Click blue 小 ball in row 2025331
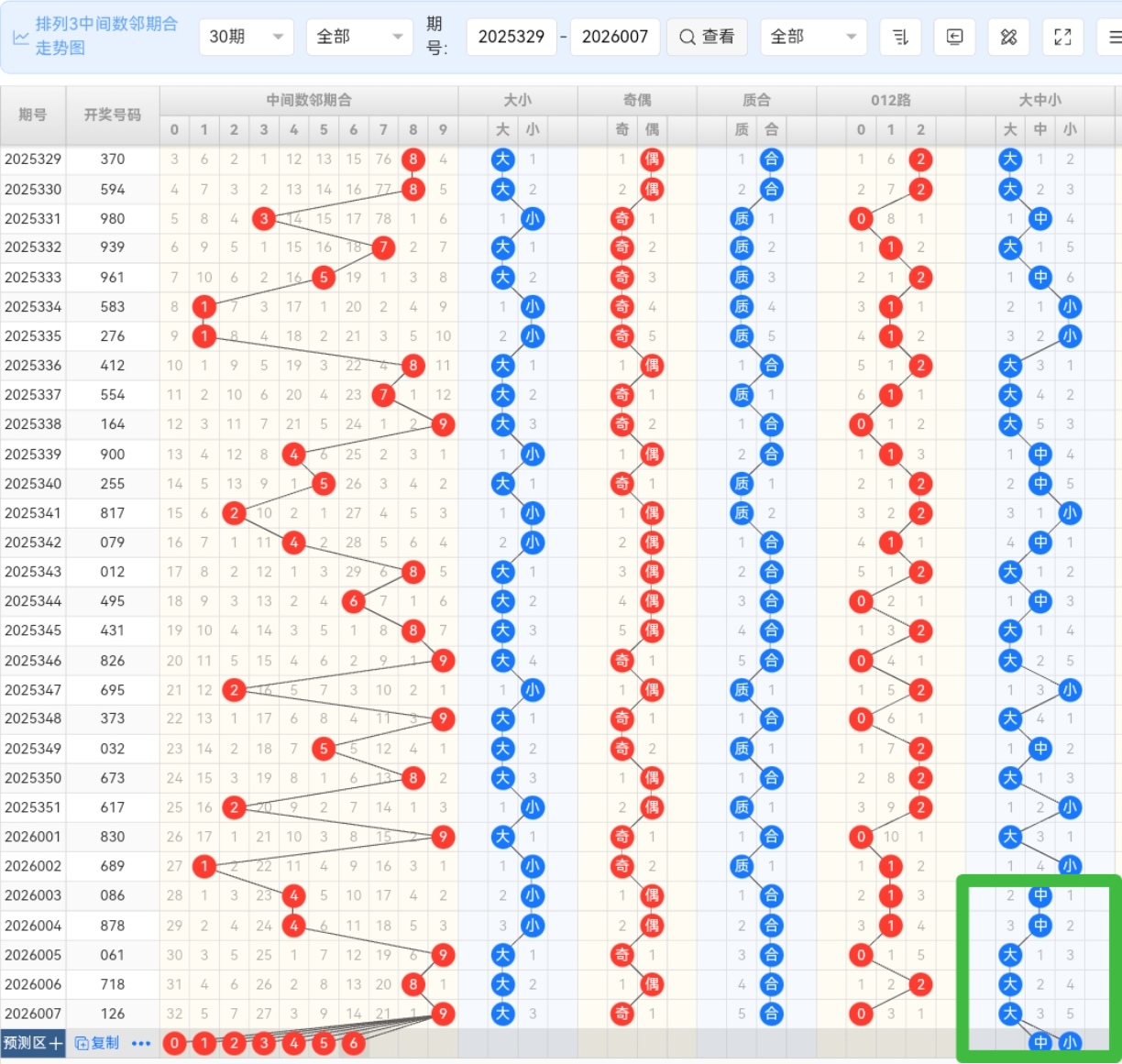1122x1064 pixels. point(533,218)
